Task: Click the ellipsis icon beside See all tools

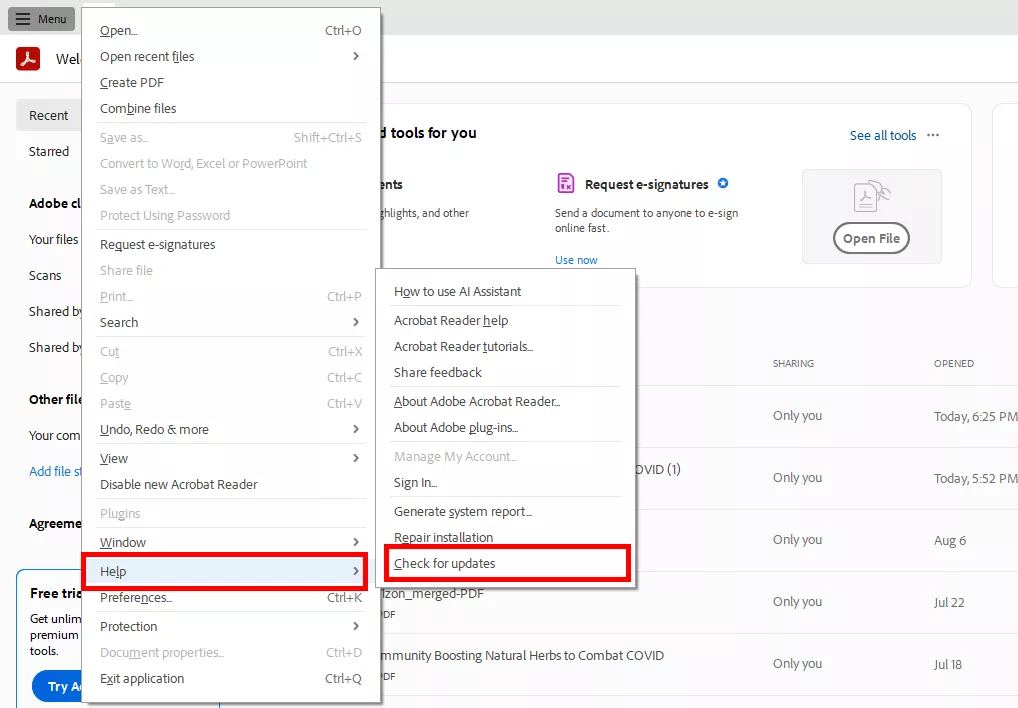Action: (932, 135)
